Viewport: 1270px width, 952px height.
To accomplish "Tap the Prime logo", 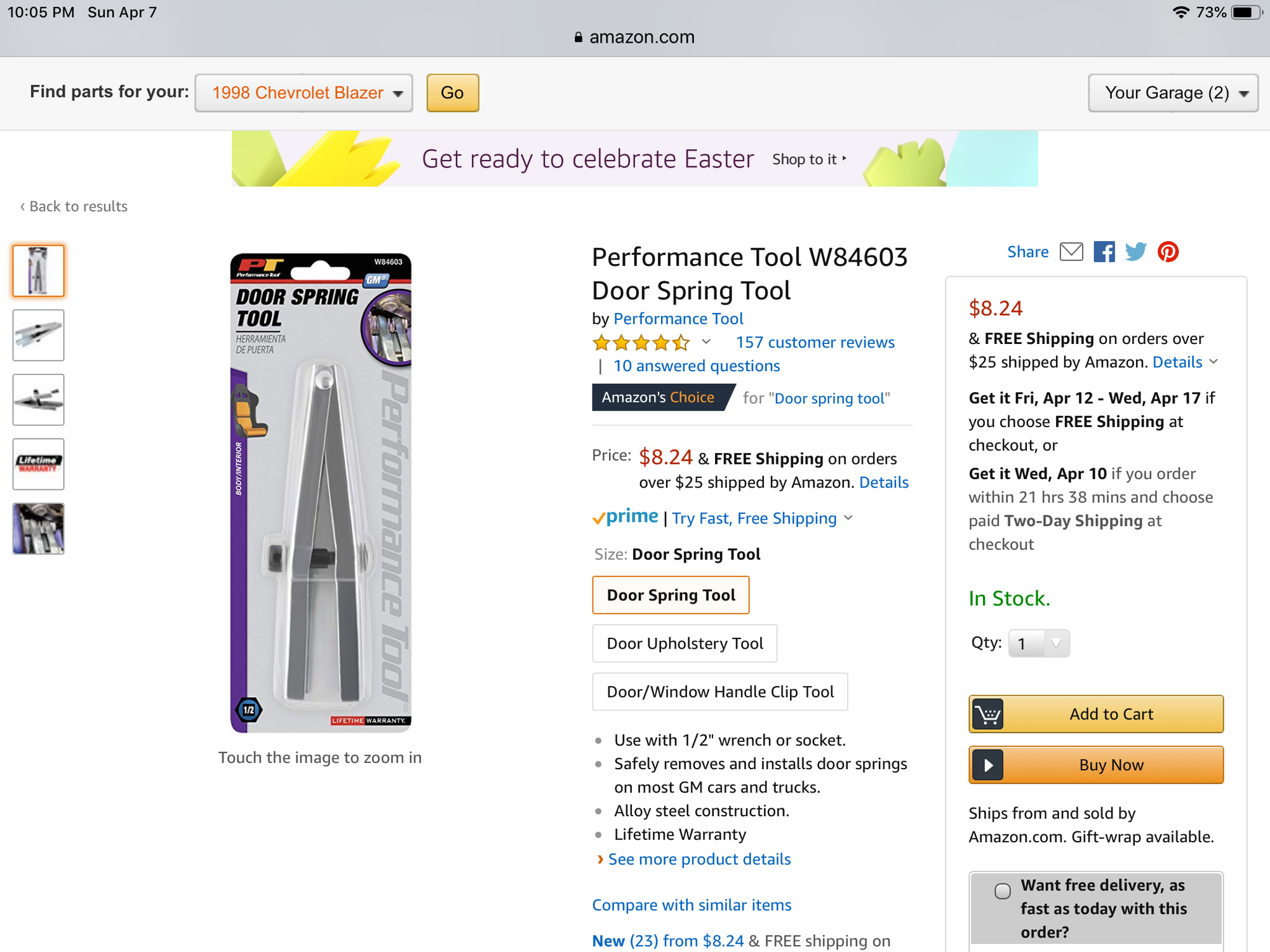I will [625, 518].
